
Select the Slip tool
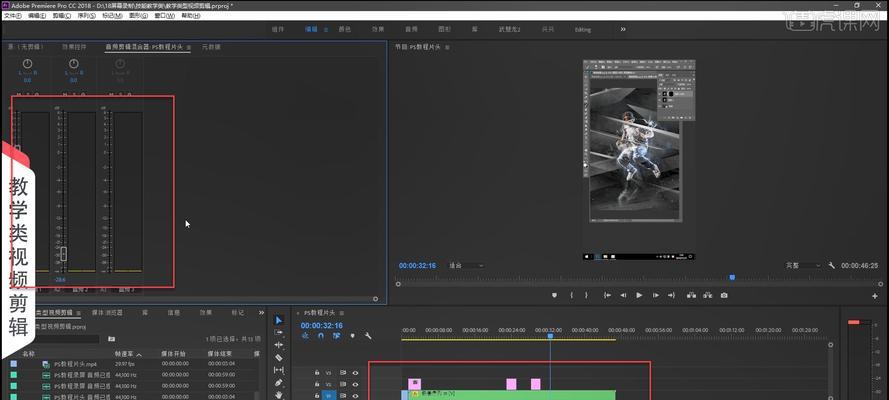click(278, 370)
